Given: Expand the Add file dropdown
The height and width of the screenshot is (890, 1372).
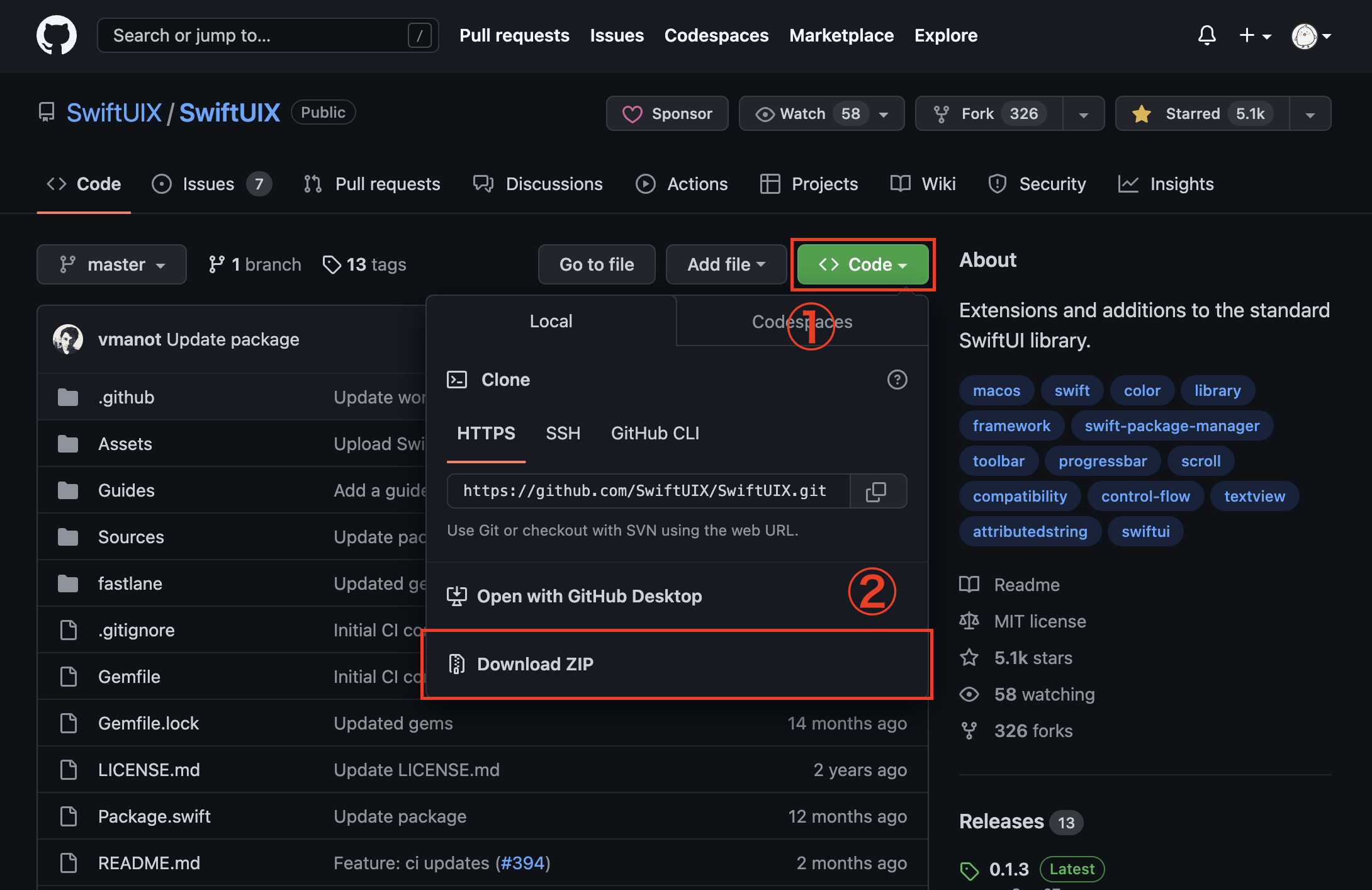Looking at the screenshot, I should (726, 264).
